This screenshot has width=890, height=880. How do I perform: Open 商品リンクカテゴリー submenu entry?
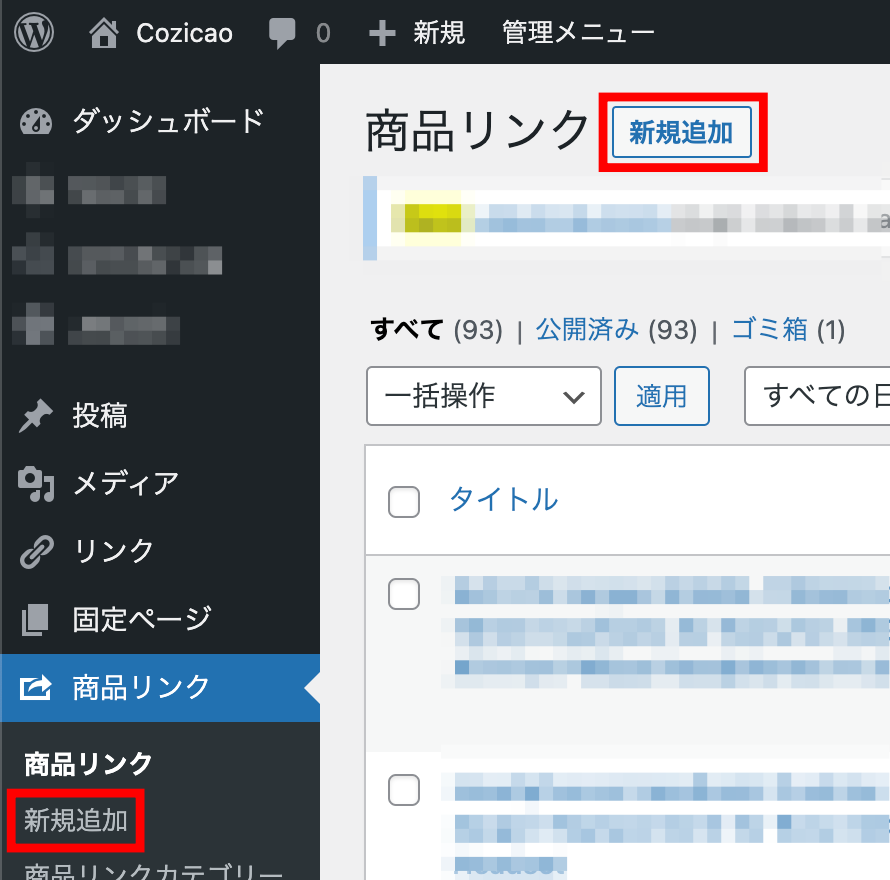[153, 871]
